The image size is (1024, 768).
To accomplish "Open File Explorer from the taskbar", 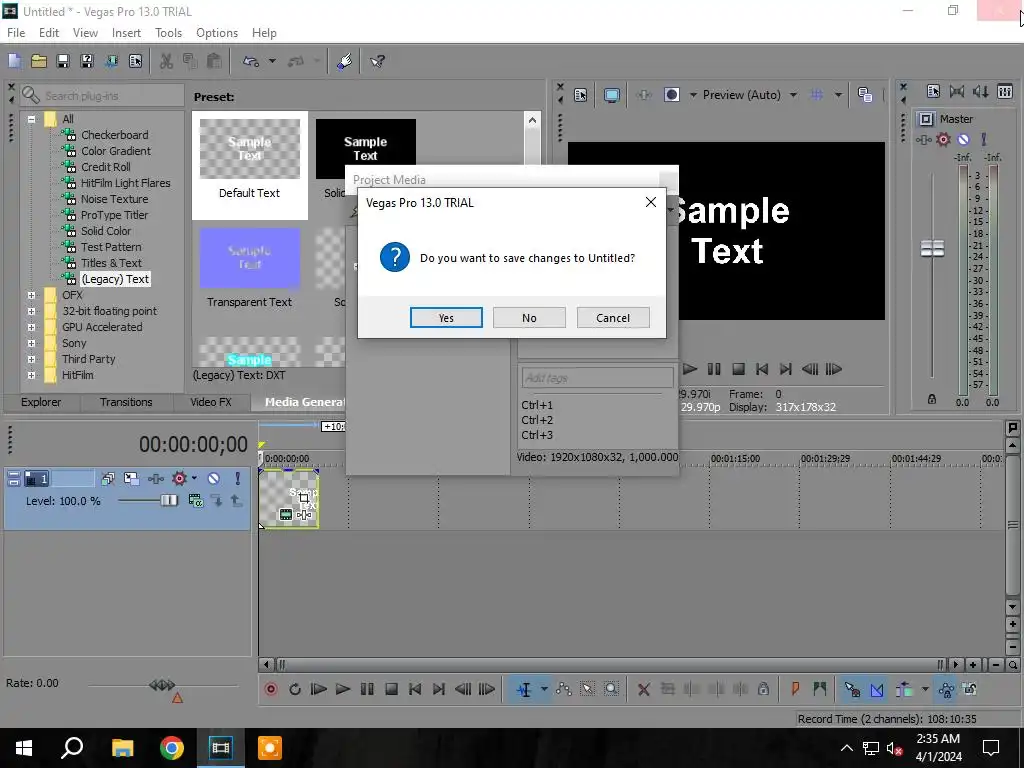I will coord(122,748).
